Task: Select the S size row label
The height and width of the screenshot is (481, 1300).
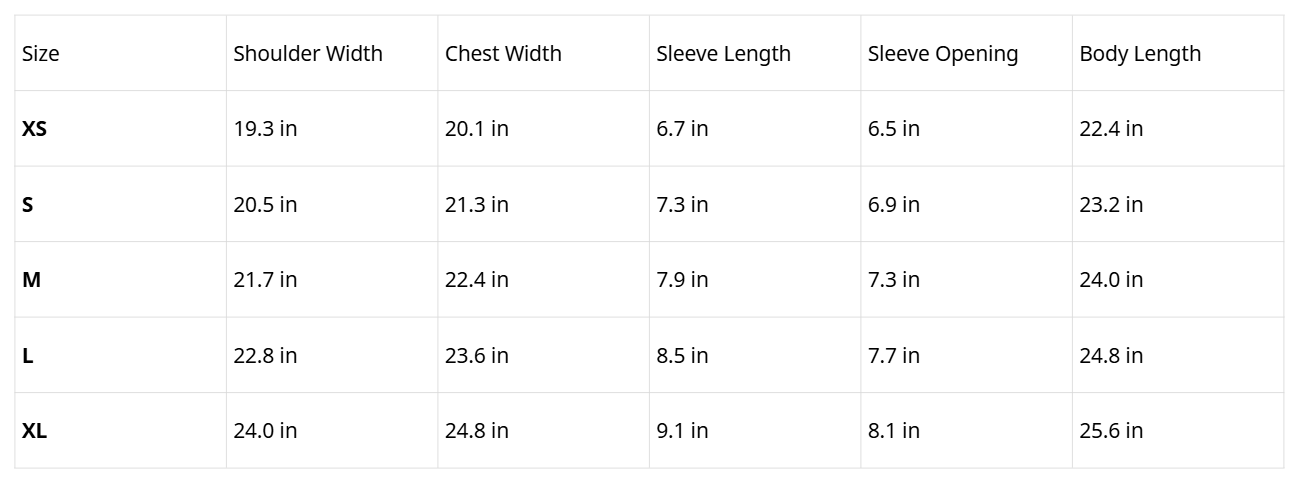Action: coord(28,205)
